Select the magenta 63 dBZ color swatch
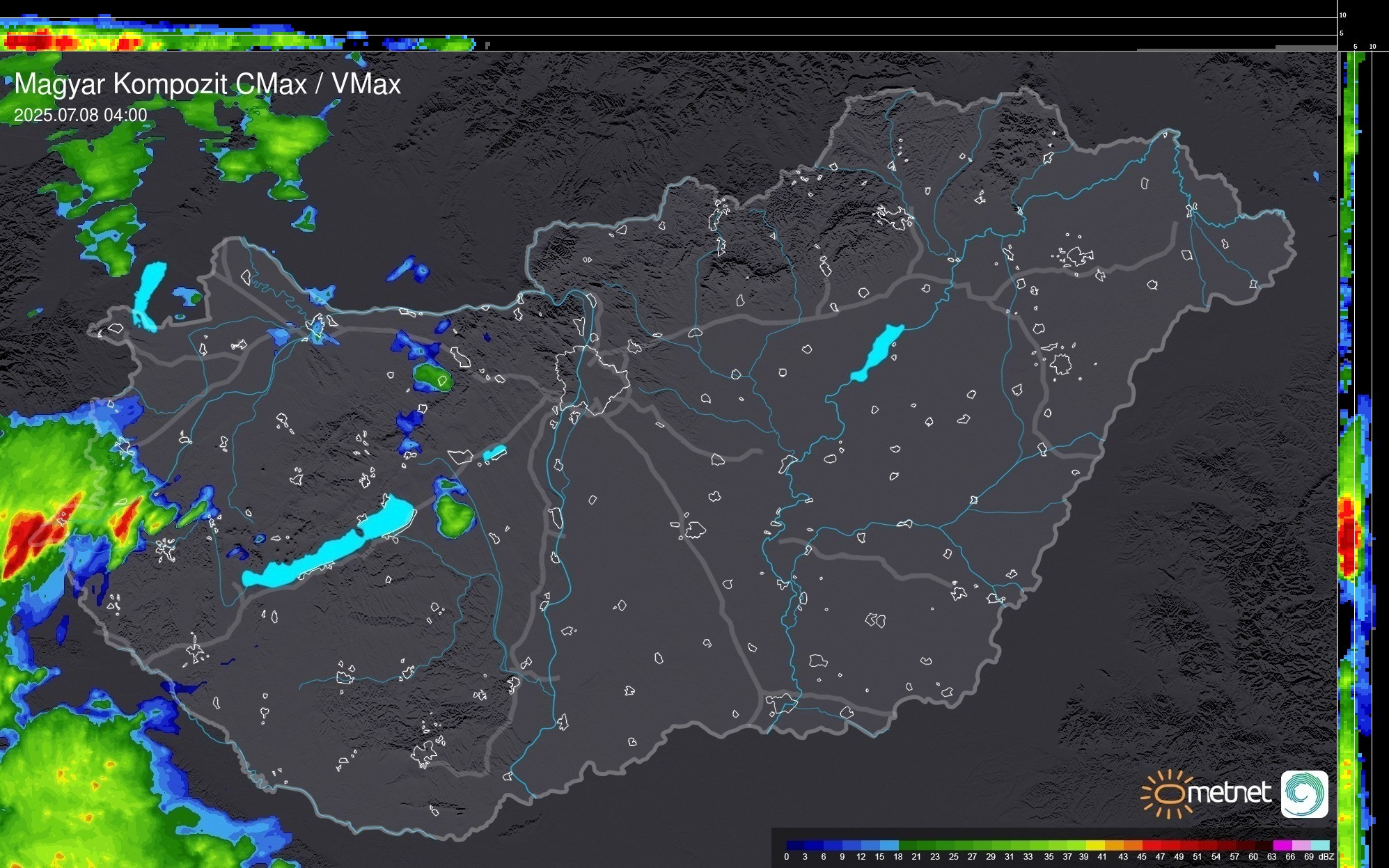 point(1282,845)
